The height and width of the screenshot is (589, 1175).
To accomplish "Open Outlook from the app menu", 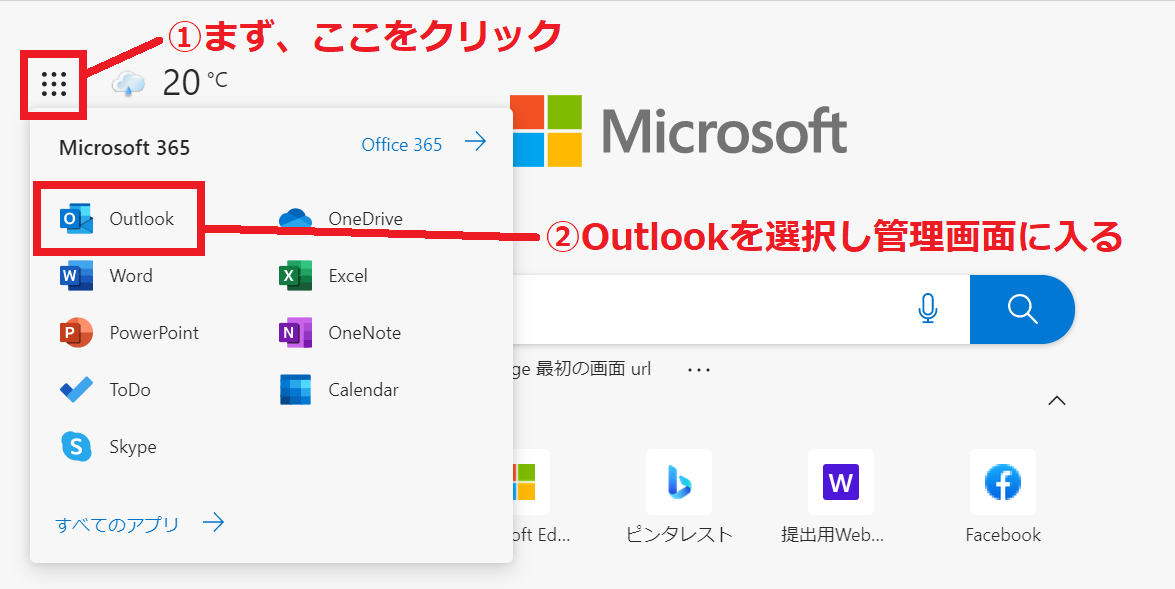I will pos(117,219).
